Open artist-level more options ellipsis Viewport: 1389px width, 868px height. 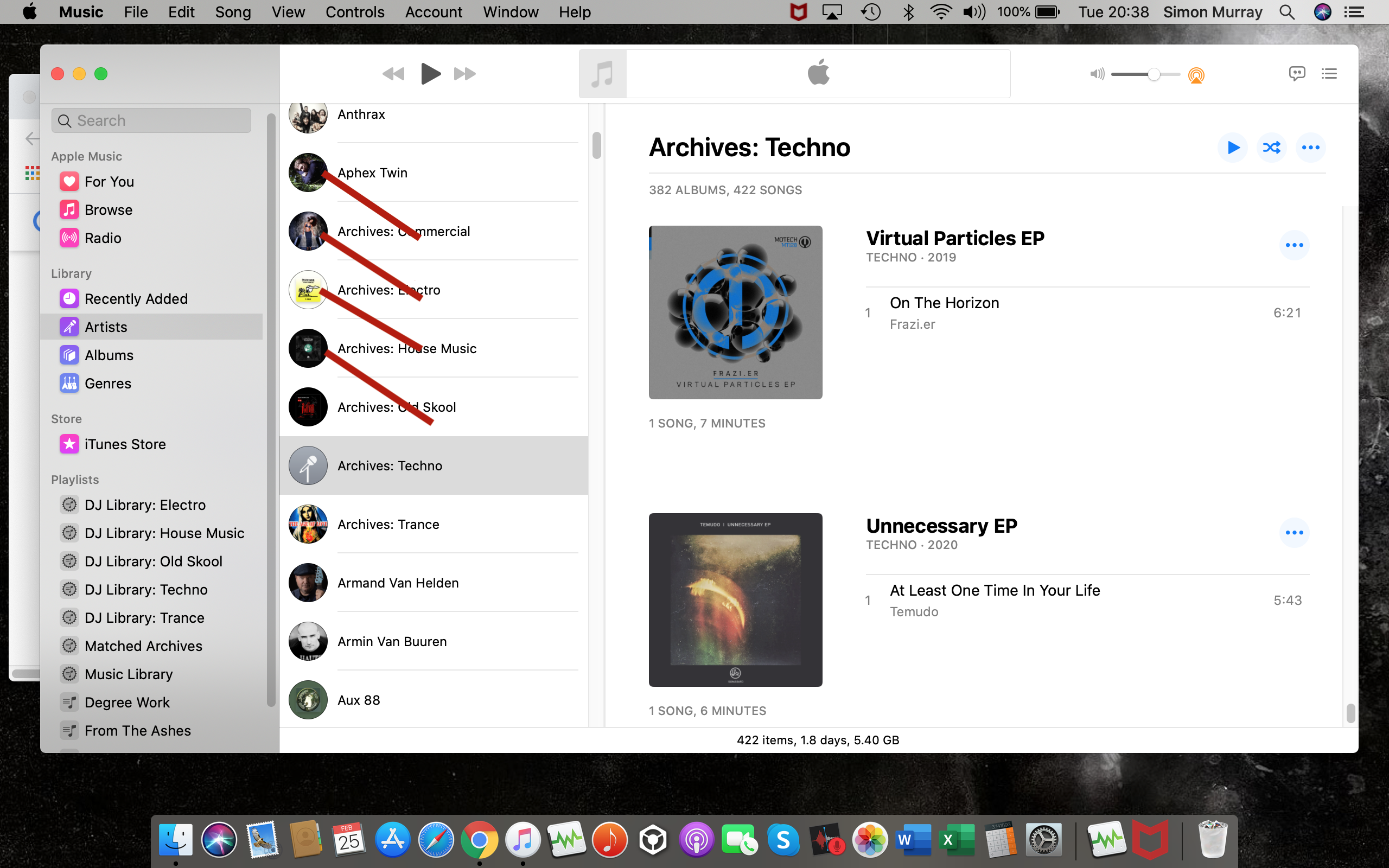click(x=1310, y=148)
